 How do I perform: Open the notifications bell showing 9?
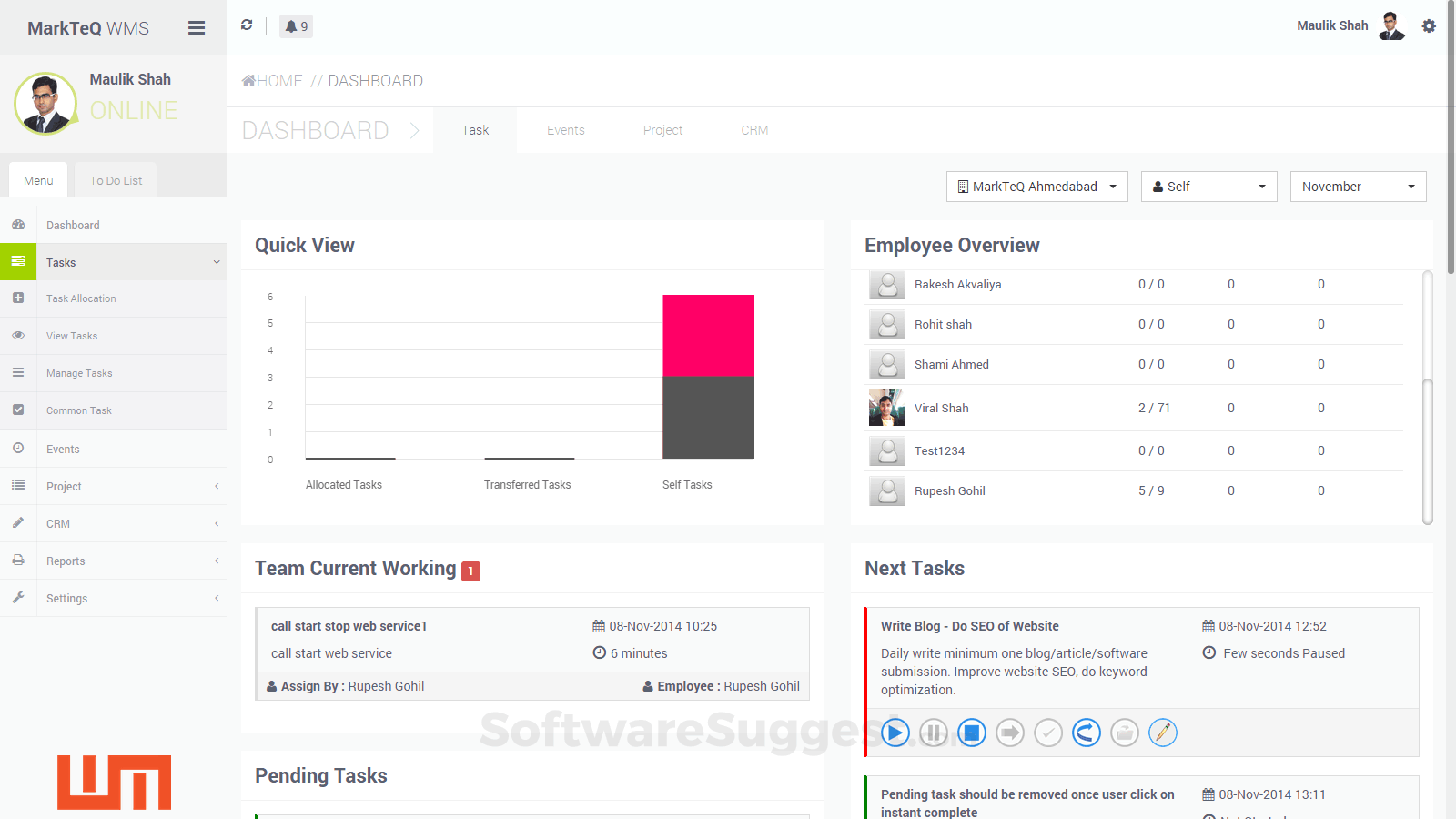point(296,26)
